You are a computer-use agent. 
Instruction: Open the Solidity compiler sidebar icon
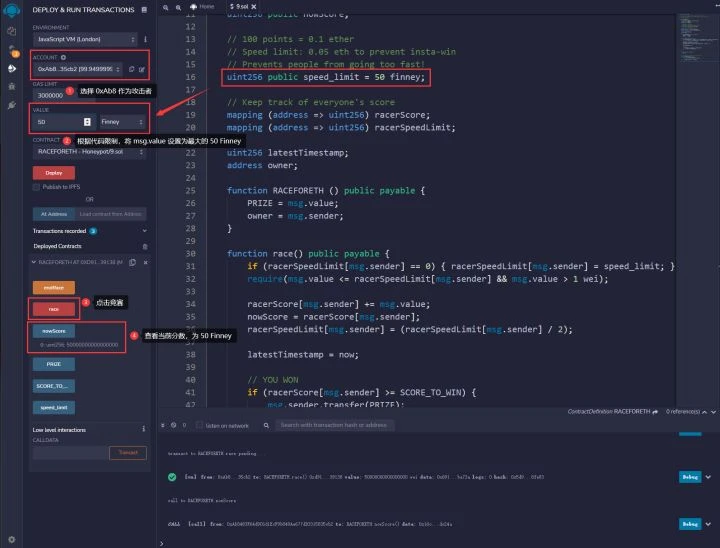[12, 50]
